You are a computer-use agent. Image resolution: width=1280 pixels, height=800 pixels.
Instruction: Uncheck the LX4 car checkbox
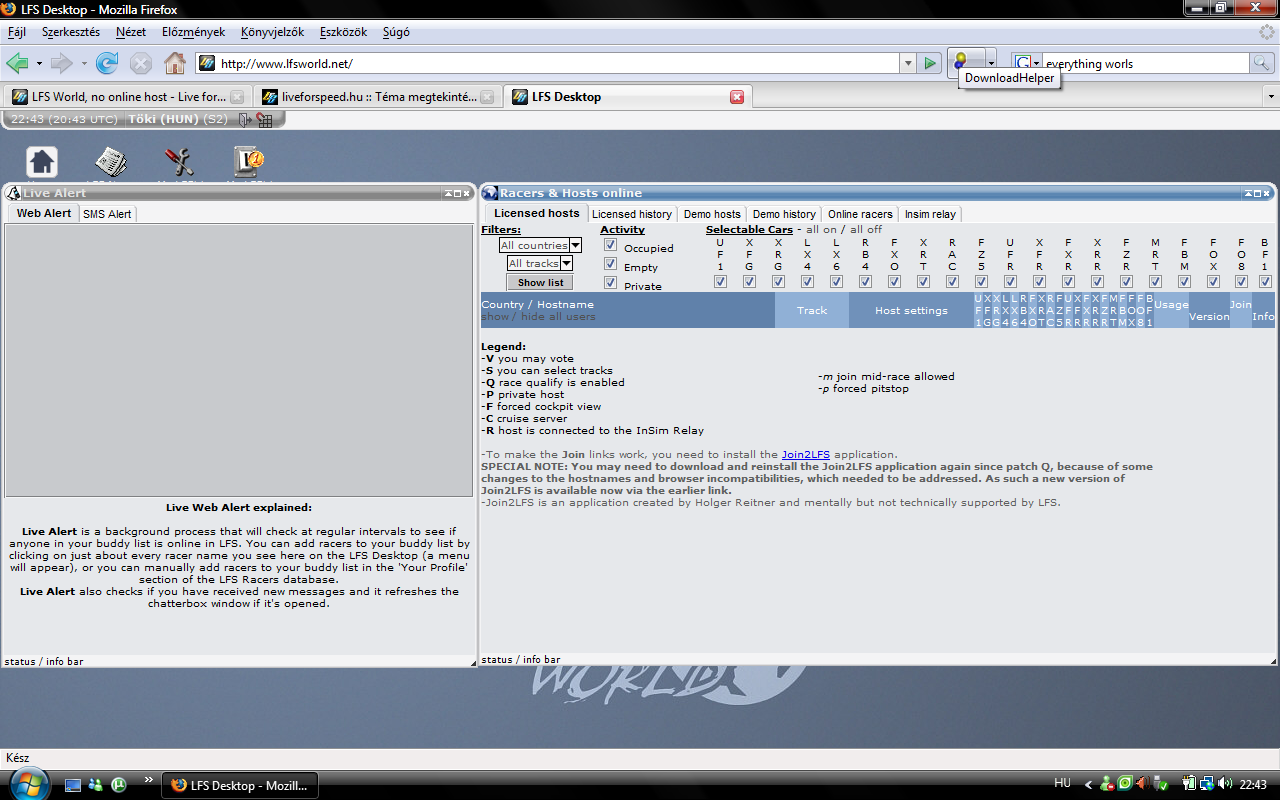pos(807,282)
